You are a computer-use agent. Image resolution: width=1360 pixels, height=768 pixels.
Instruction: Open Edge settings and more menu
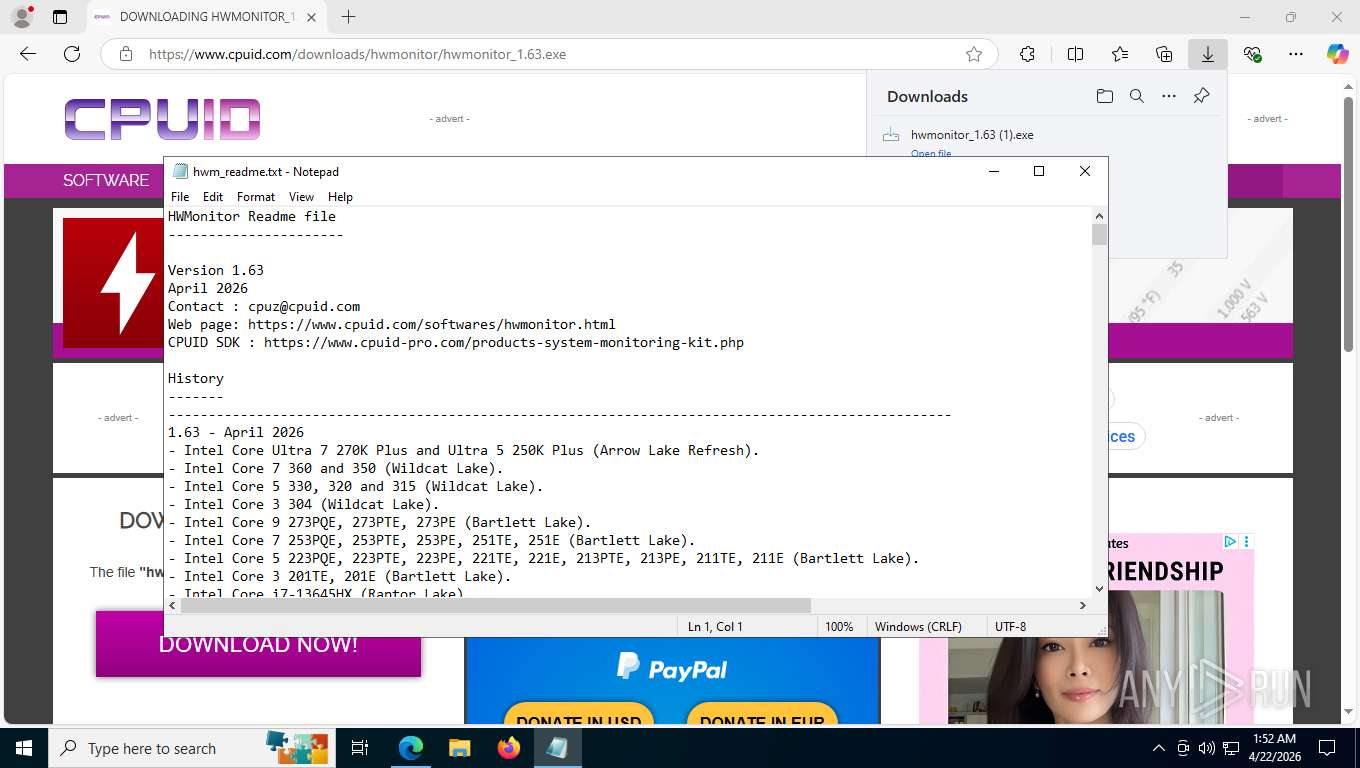1296,54
